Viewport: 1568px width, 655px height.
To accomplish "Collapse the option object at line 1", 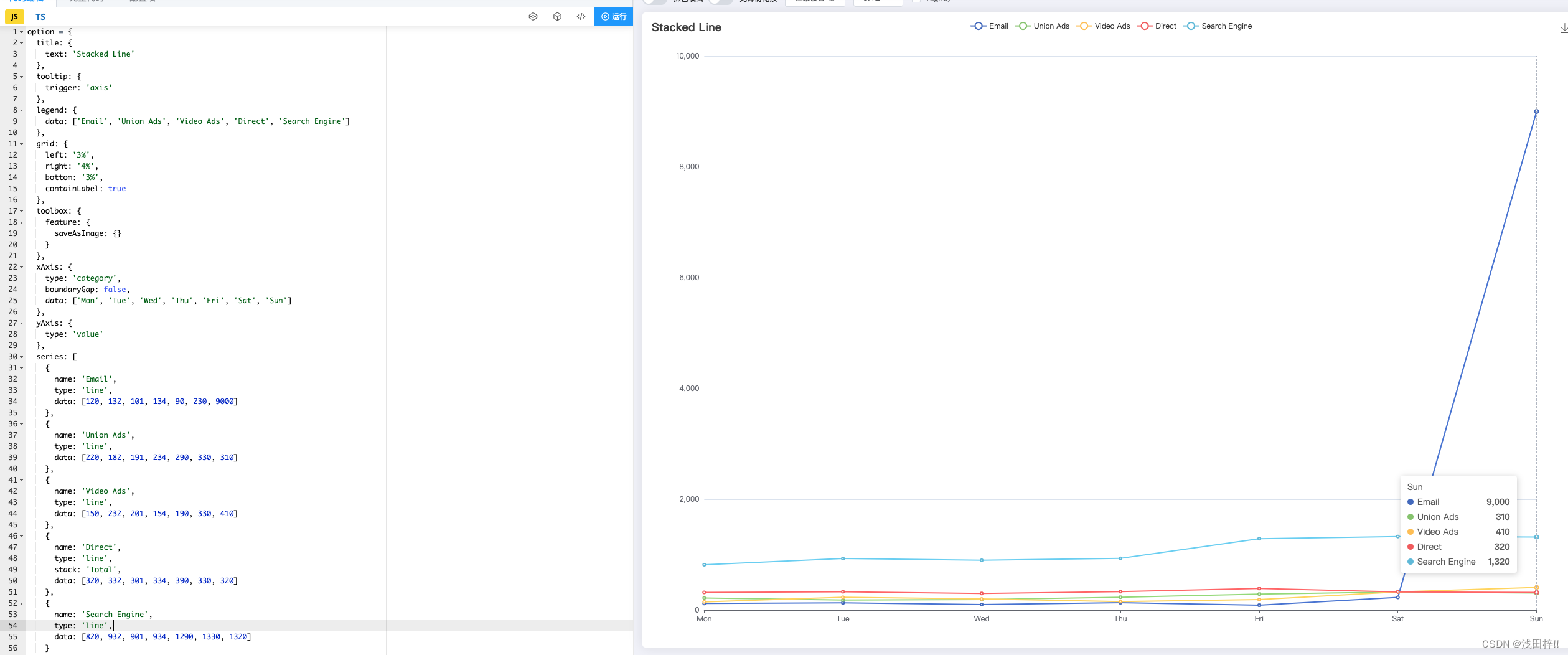I will point(21,31).
